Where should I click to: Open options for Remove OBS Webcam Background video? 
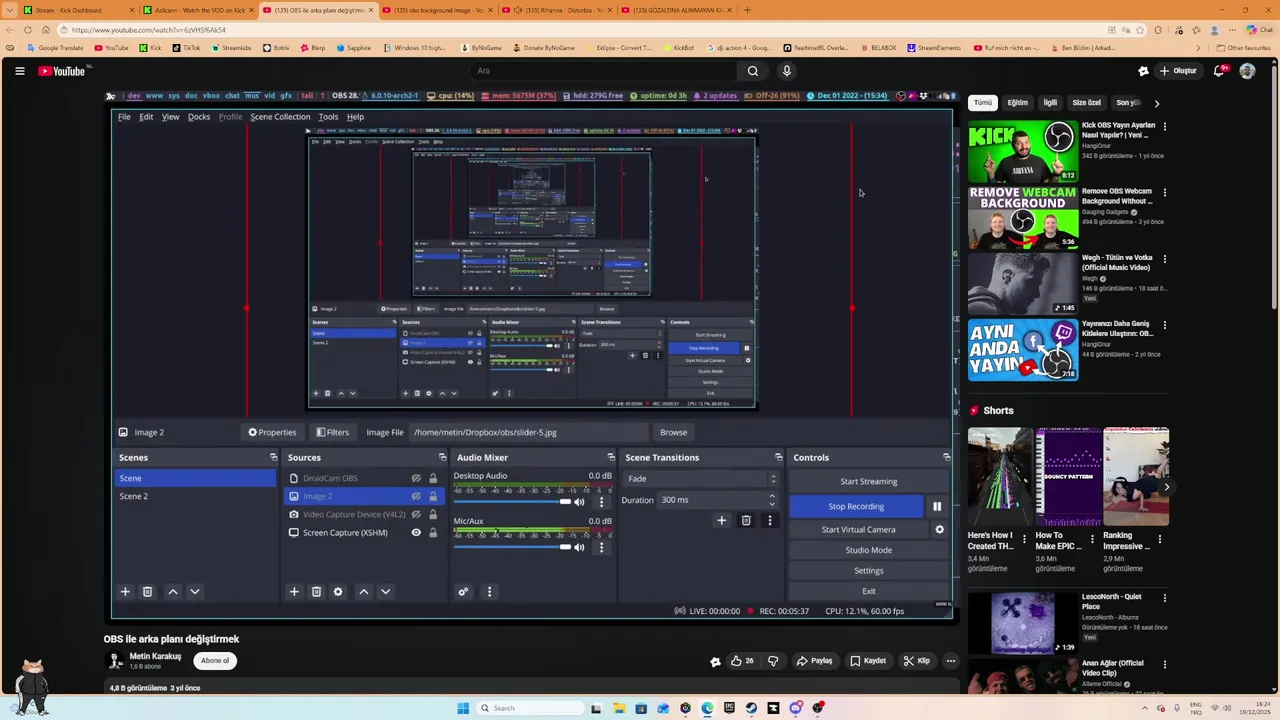1165,193
